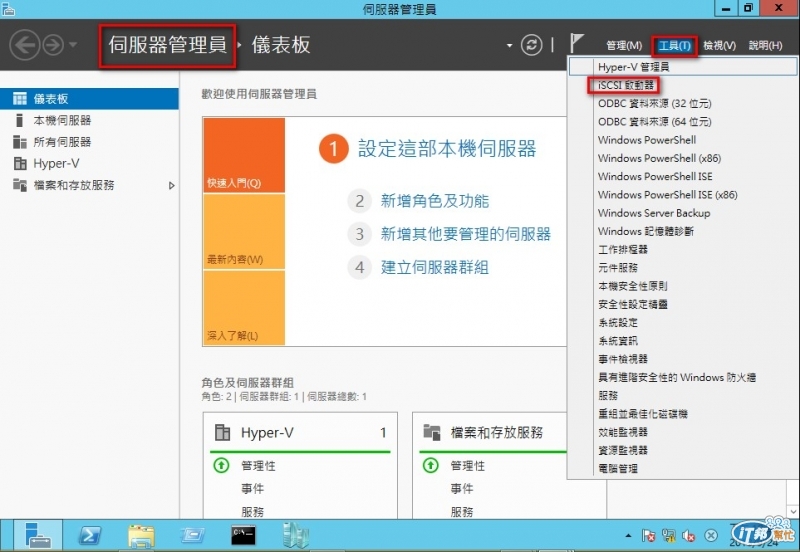800x552 pixels.
Task: Open 本機安全性原則
Action: 683,286
